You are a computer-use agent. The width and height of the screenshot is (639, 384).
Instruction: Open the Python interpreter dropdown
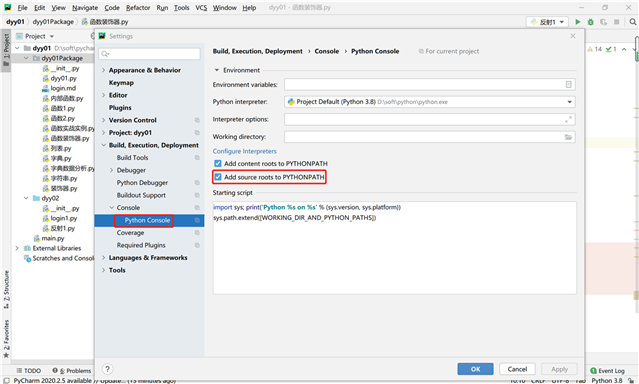pos(430,102)
